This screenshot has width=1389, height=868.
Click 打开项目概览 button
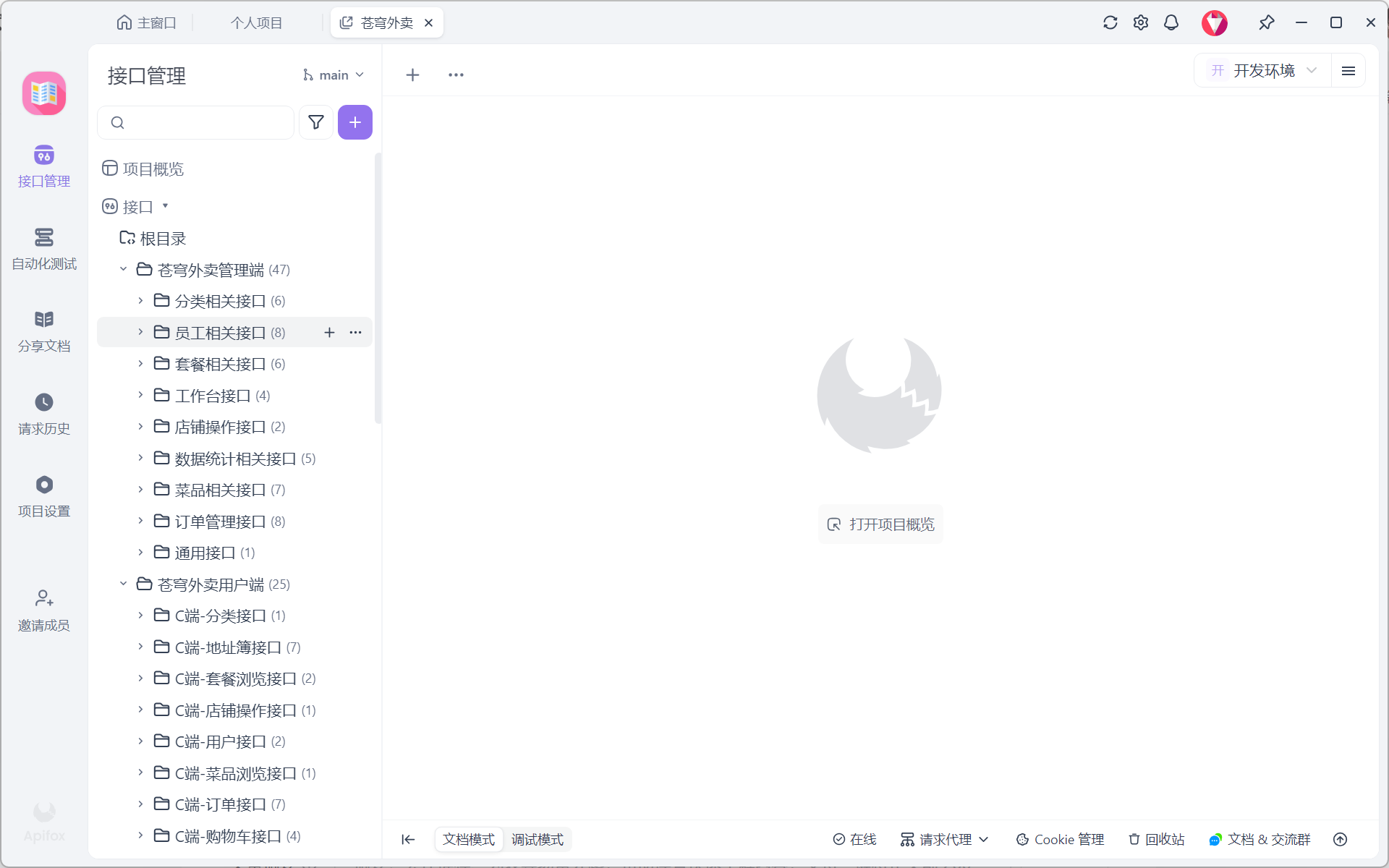tap(880, 524)
